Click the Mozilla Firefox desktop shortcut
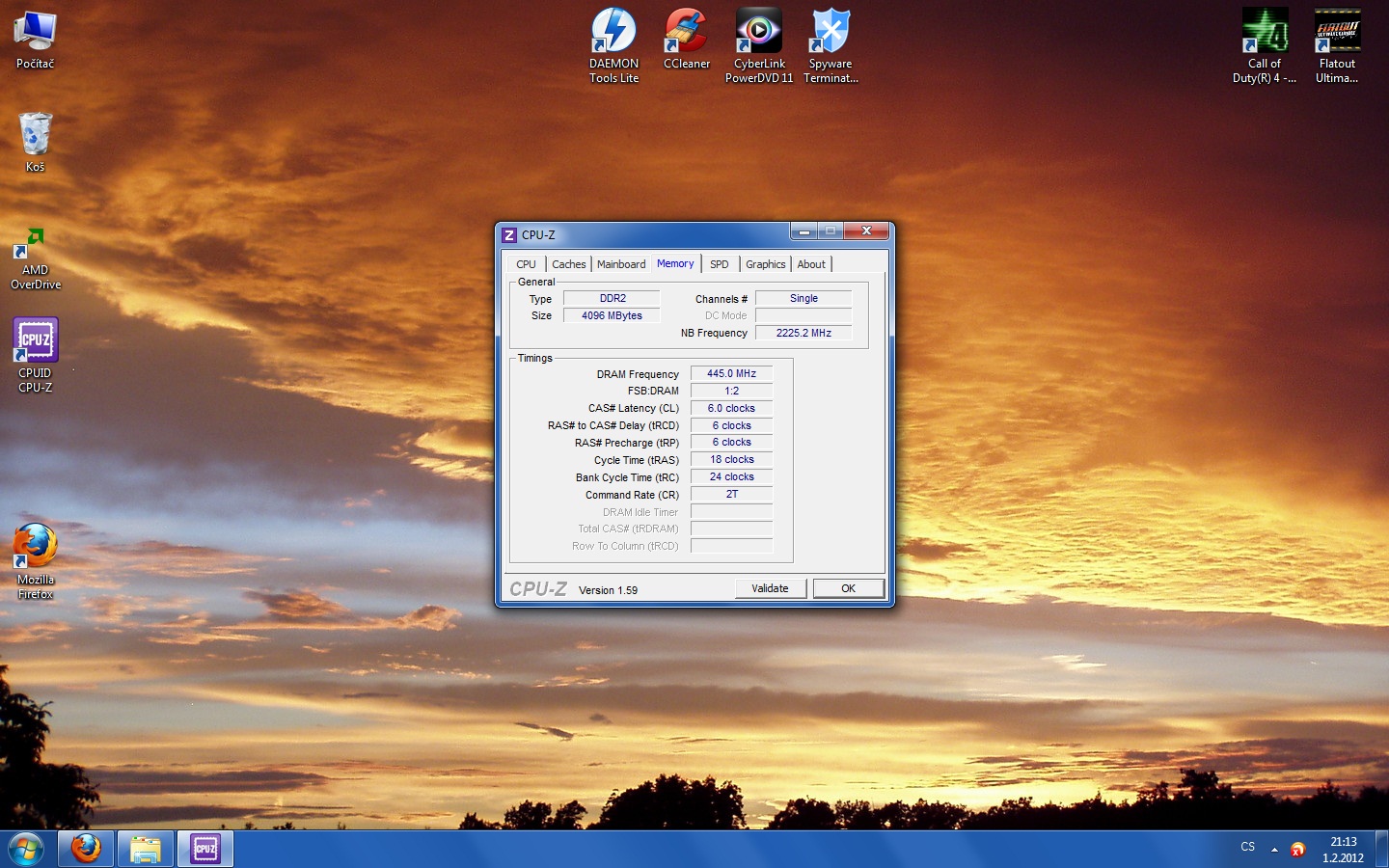The width and height of the screenshot is (1389, 868). [x=35, y=547]
